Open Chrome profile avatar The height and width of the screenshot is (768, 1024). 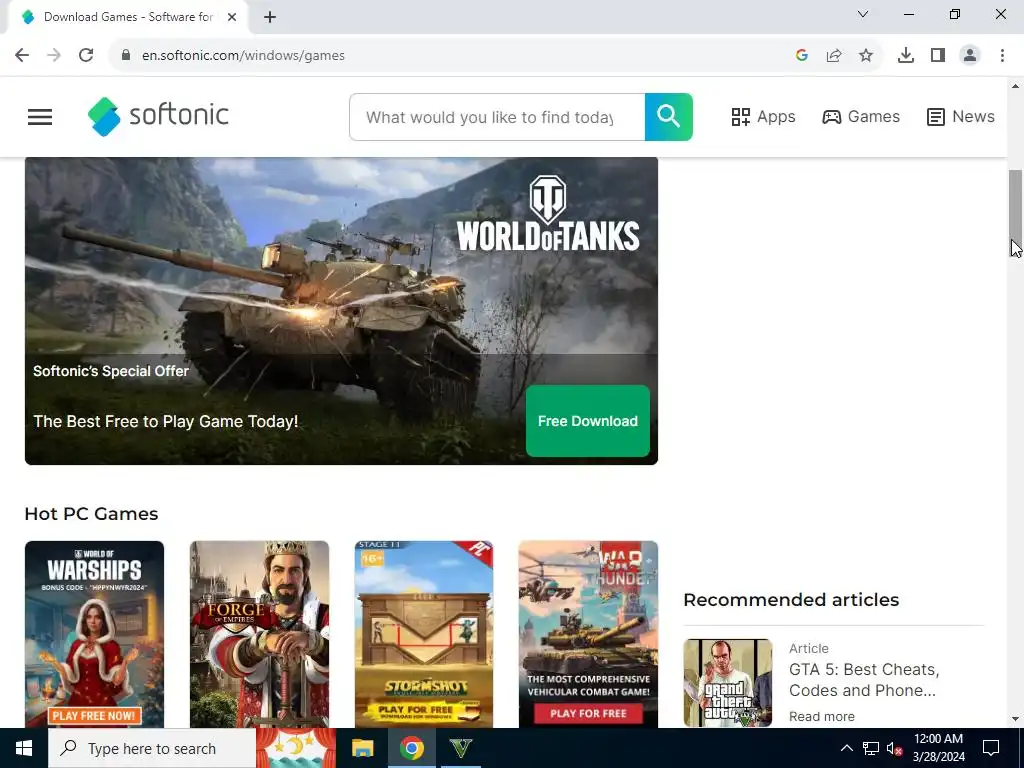click(x=970, y=56)
